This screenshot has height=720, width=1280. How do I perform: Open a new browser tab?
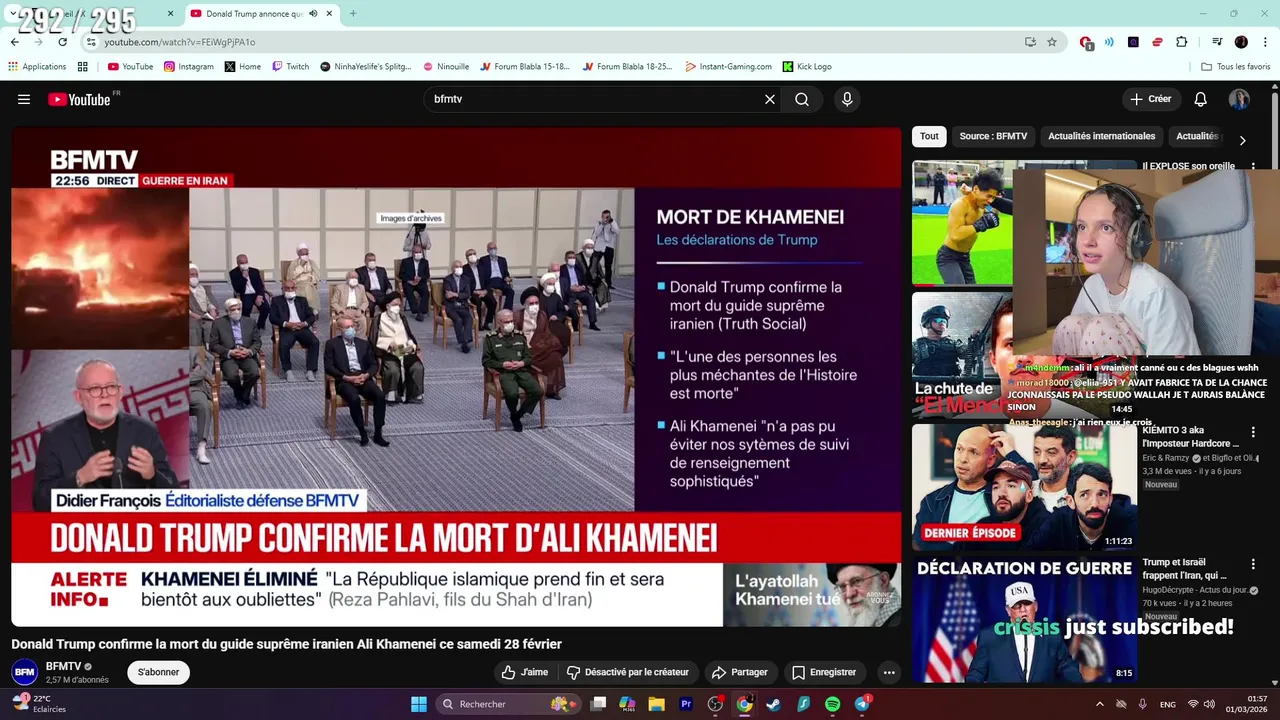[x=353, y=14]
